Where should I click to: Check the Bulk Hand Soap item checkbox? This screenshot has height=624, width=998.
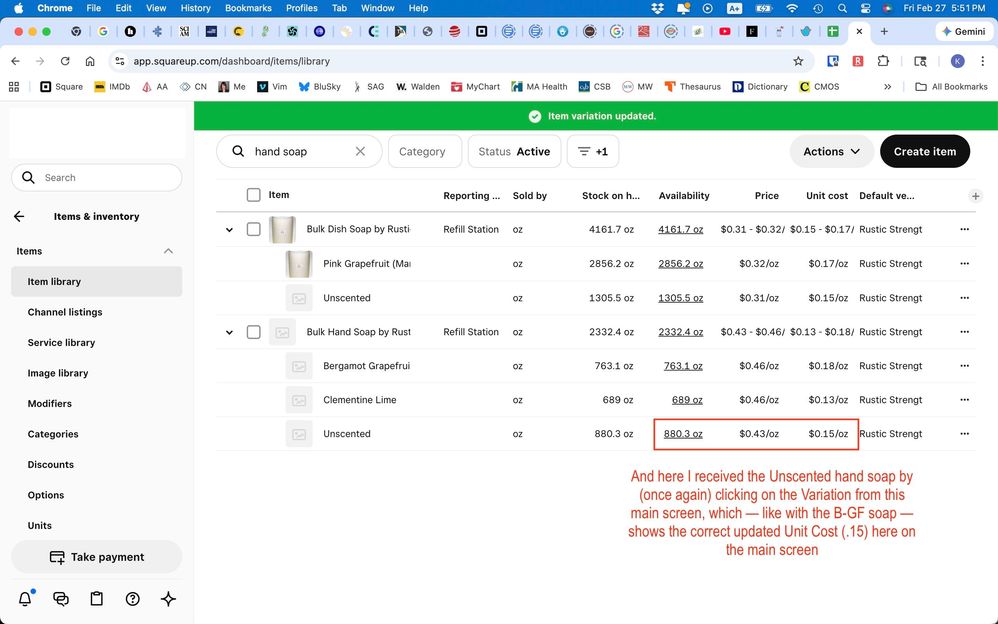pos(253,332)
